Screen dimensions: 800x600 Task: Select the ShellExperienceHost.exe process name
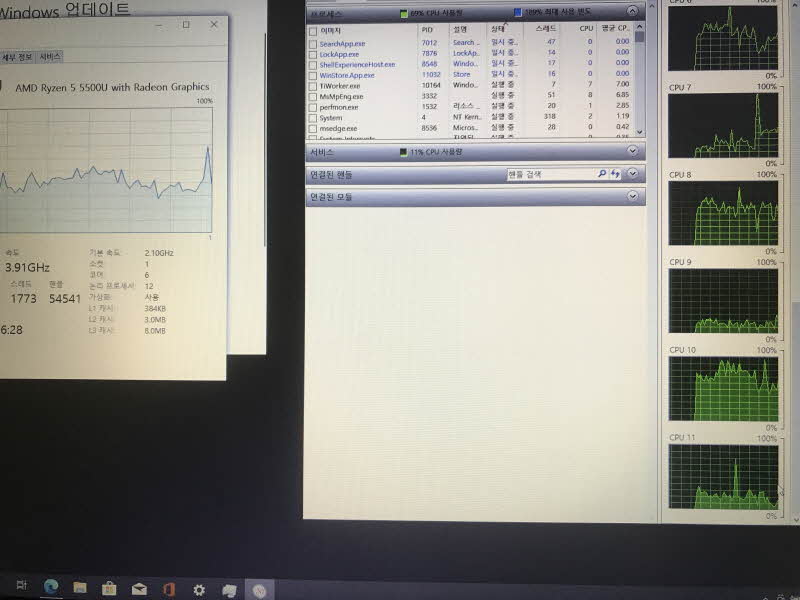tap(357, 65)
